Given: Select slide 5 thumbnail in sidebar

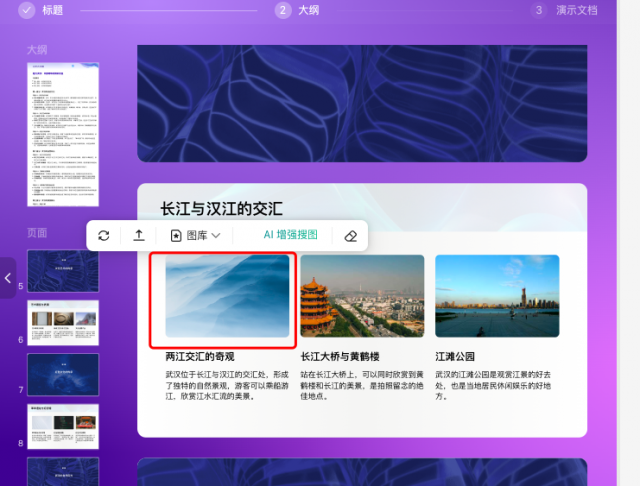Looking at the screenshot, I should pyautogui.click(x=63, y=270).
